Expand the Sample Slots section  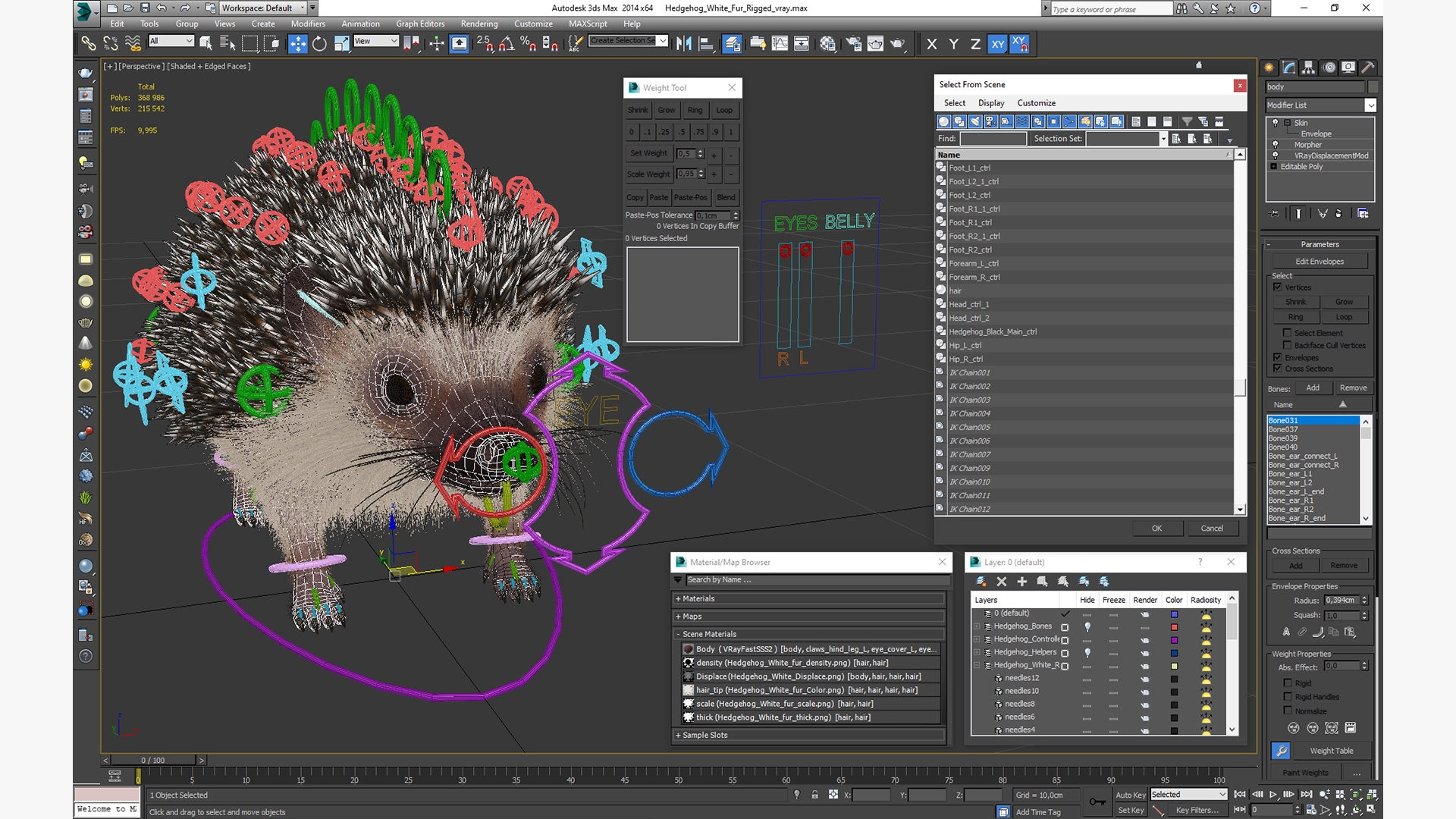810,735
